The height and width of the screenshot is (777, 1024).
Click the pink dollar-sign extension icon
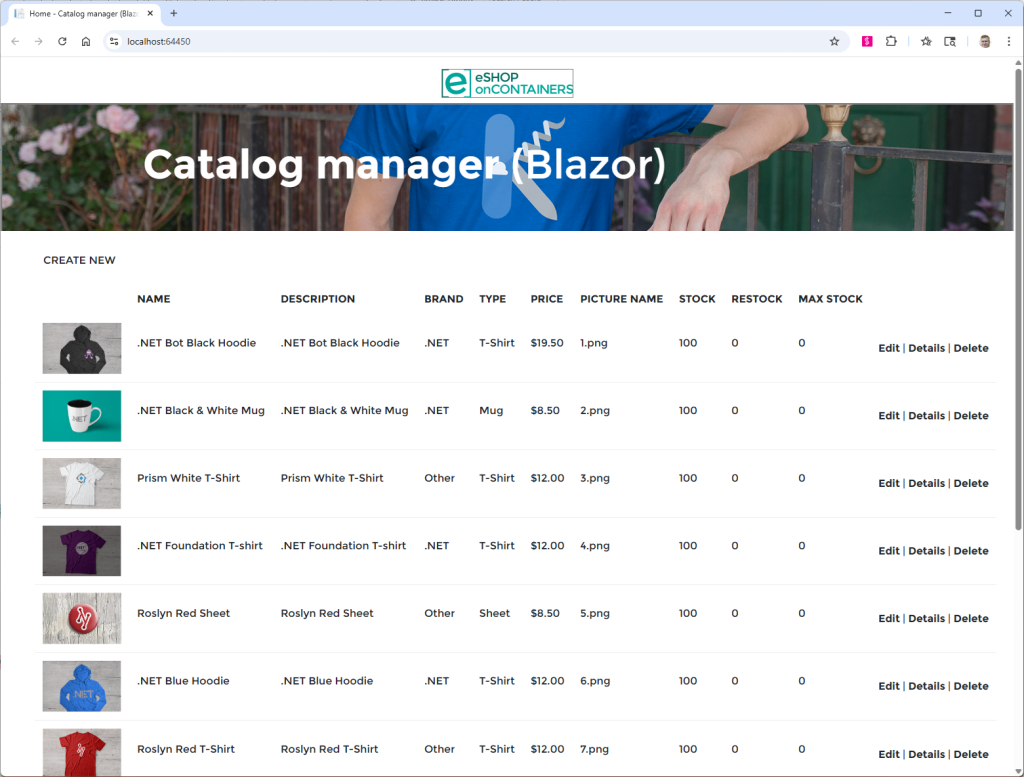pyautogui.click(x=868, y=42)
